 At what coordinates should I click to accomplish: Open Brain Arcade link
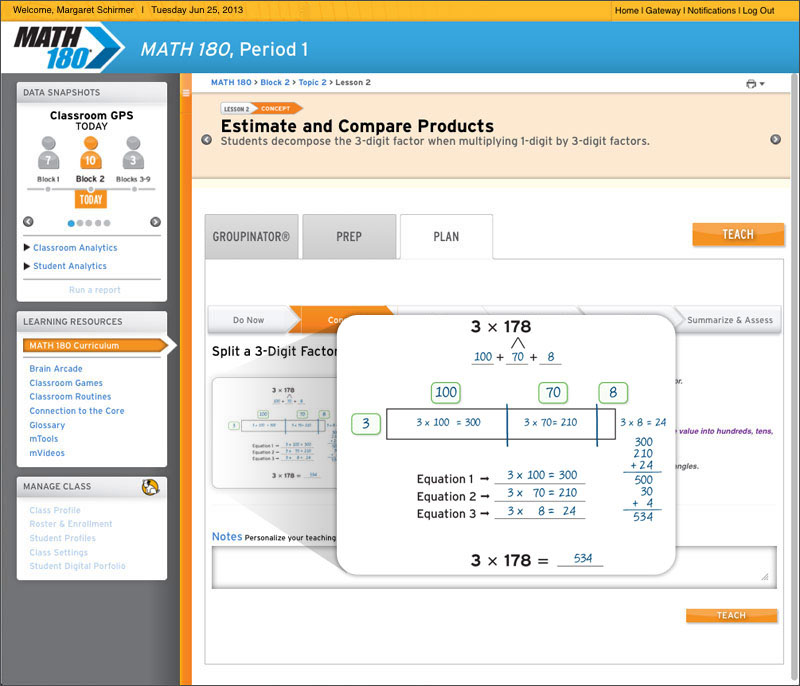(x=56, y=368)
